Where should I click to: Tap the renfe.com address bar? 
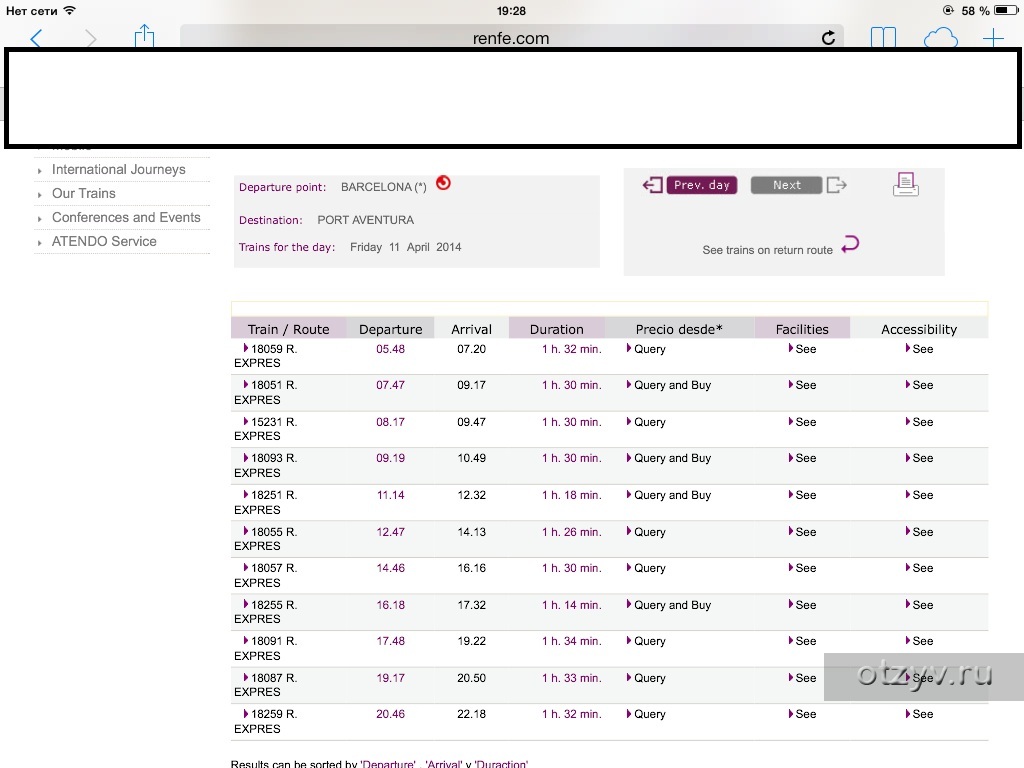click(510, 39)
